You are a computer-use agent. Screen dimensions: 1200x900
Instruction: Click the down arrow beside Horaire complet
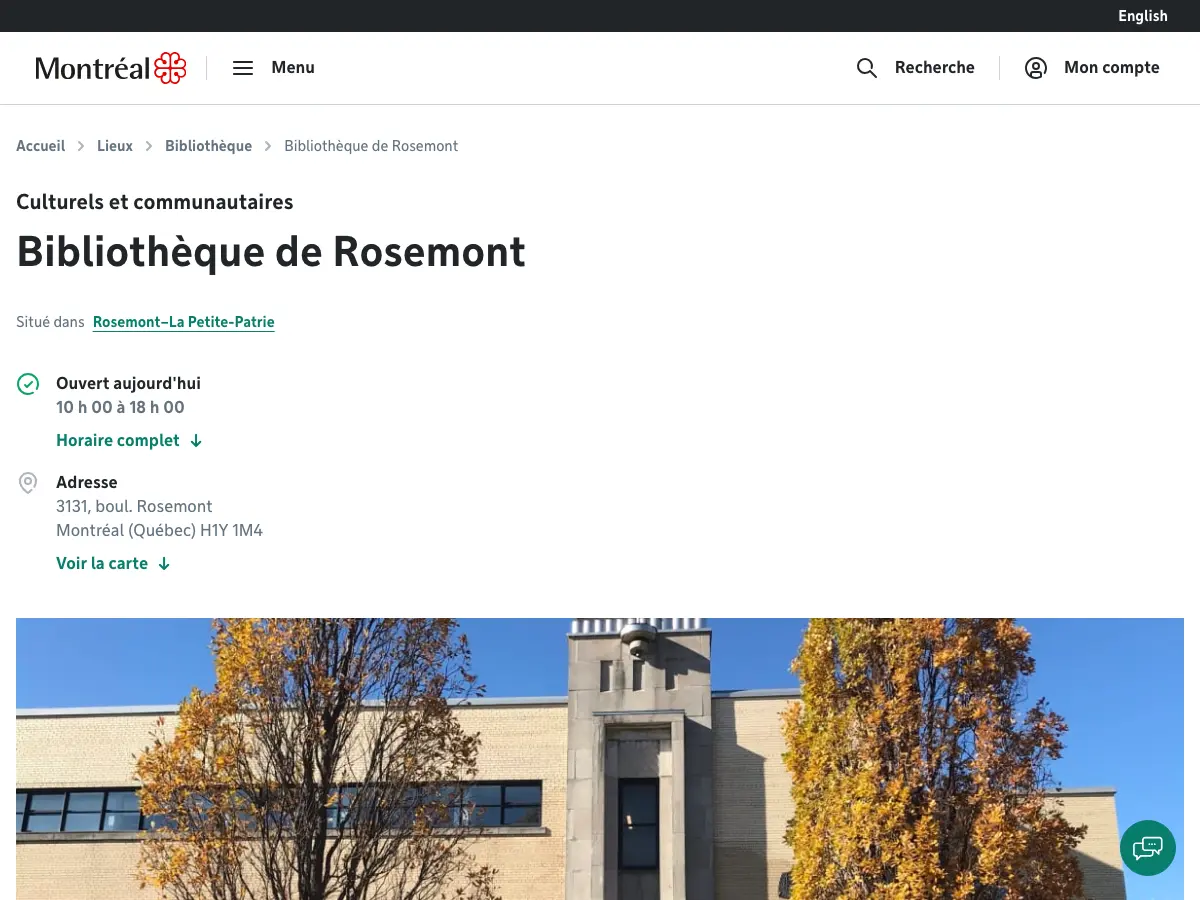click(196, 441)
